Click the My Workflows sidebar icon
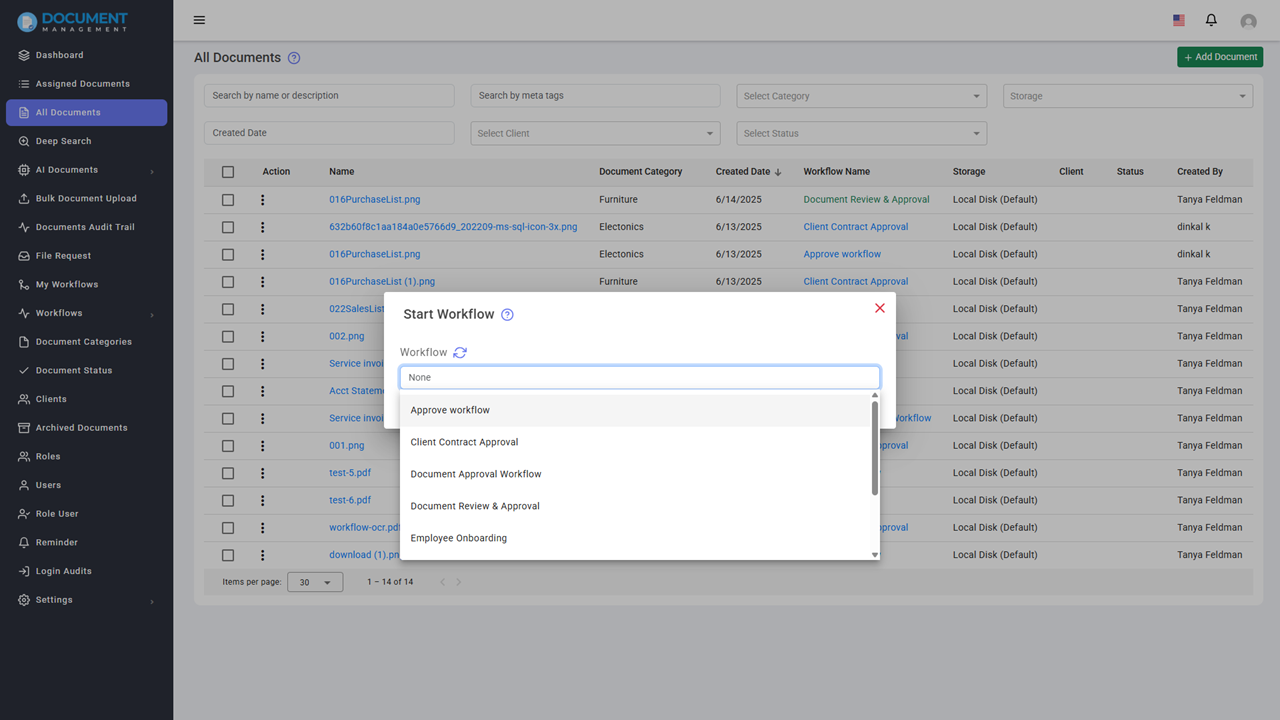1280x720 pixels. (x=24, y=285)
